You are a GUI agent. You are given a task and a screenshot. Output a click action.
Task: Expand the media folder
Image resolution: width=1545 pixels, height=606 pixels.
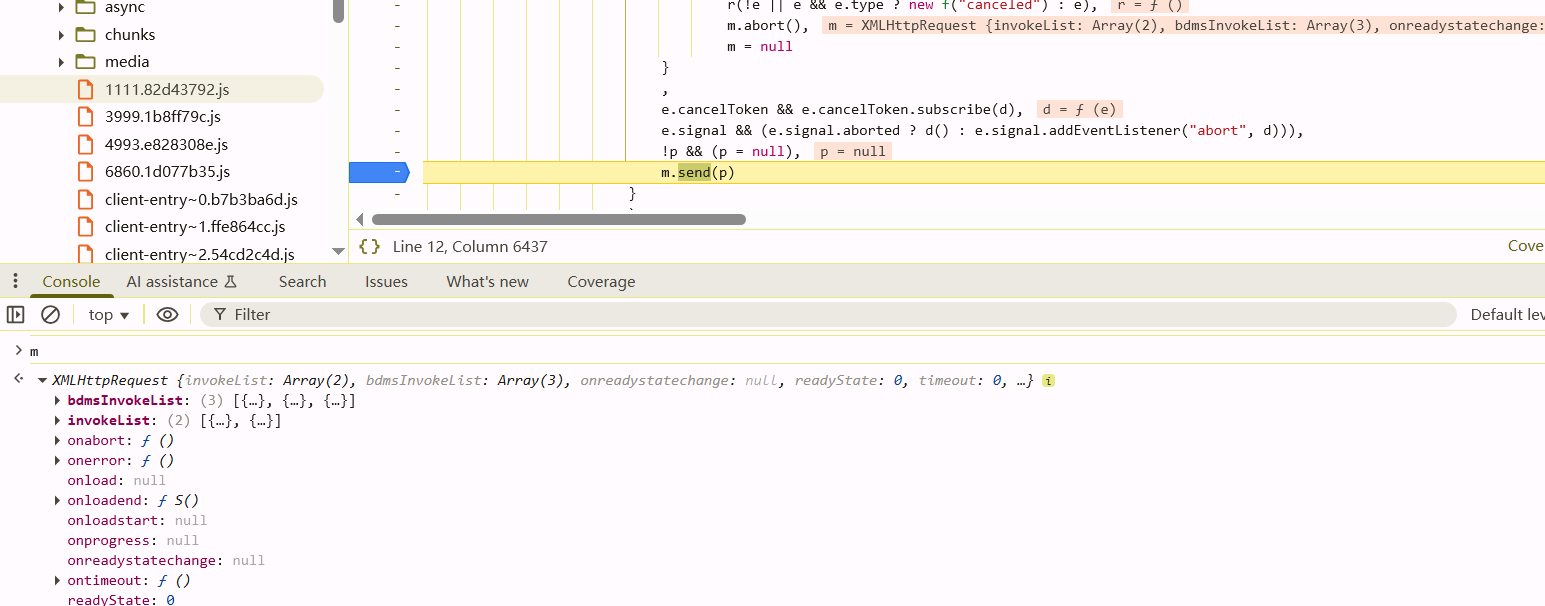click(x=61, y=62)
